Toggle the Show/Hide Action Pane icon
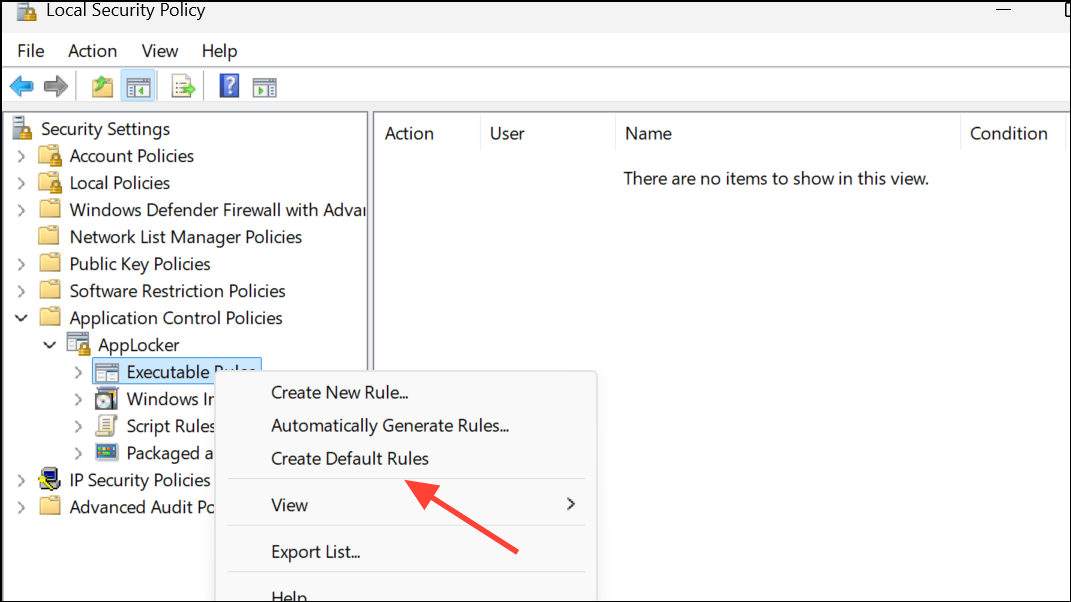1071x602 pixels. click(264, 87)
